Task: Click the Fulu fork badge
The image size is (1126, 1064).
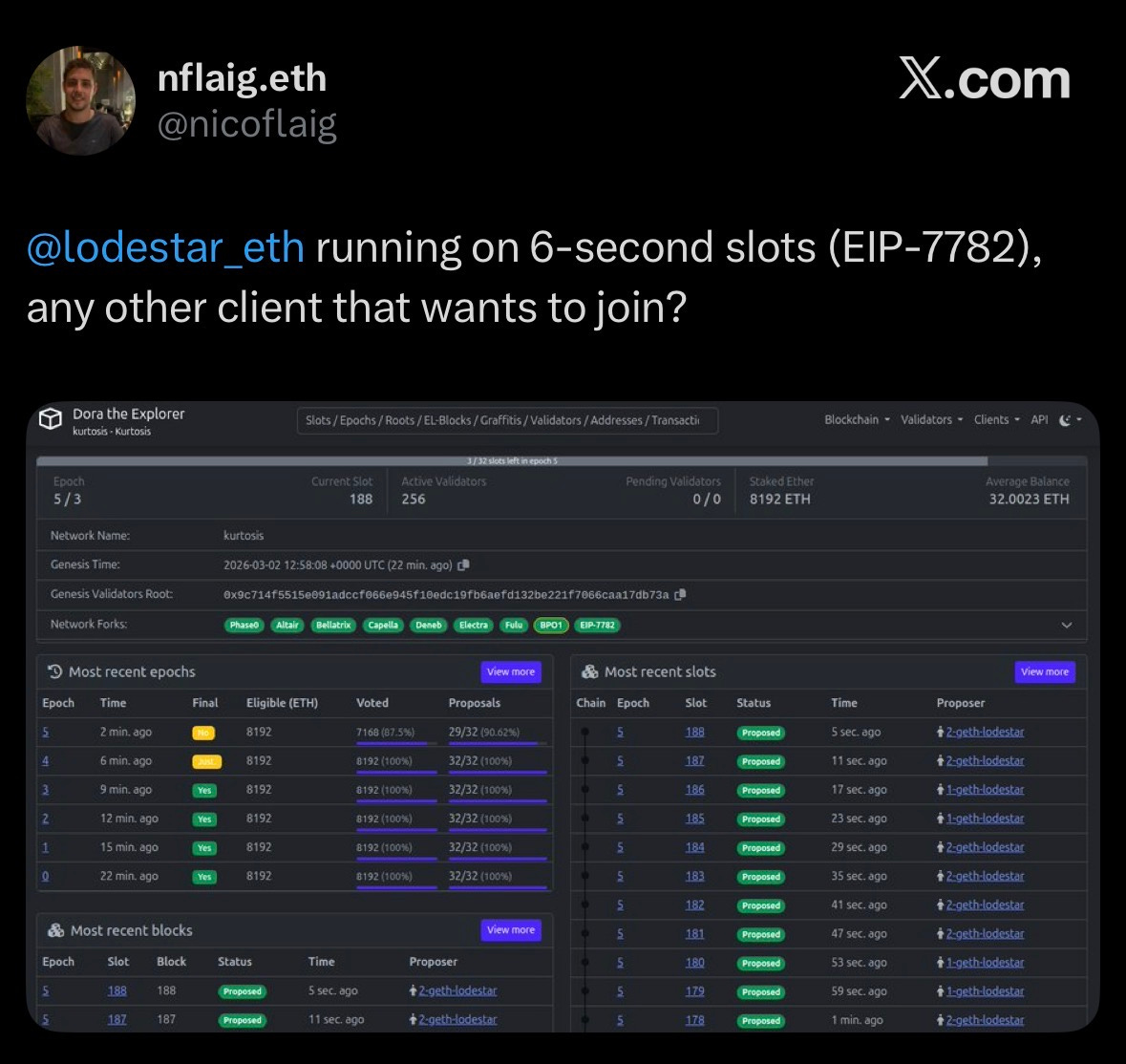Action: pyautogui.click(x=514, y=626)
